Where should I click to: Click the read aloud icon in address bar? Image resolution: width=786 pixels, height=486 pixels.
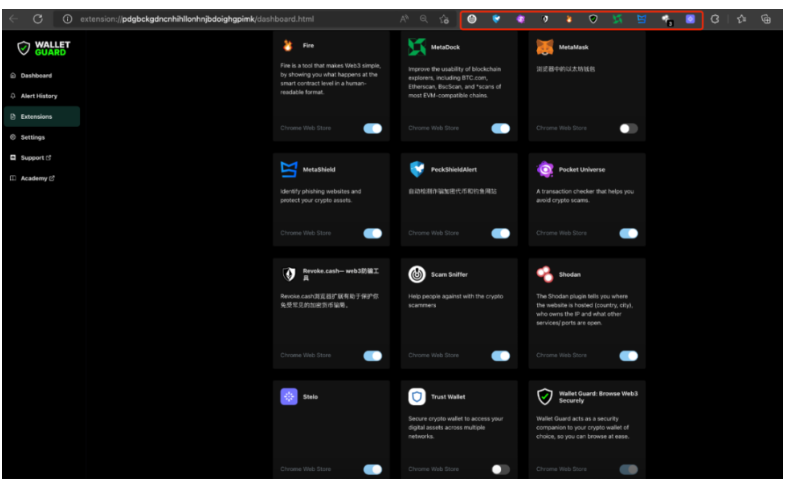pyautogui.click(x=404, y=19)
